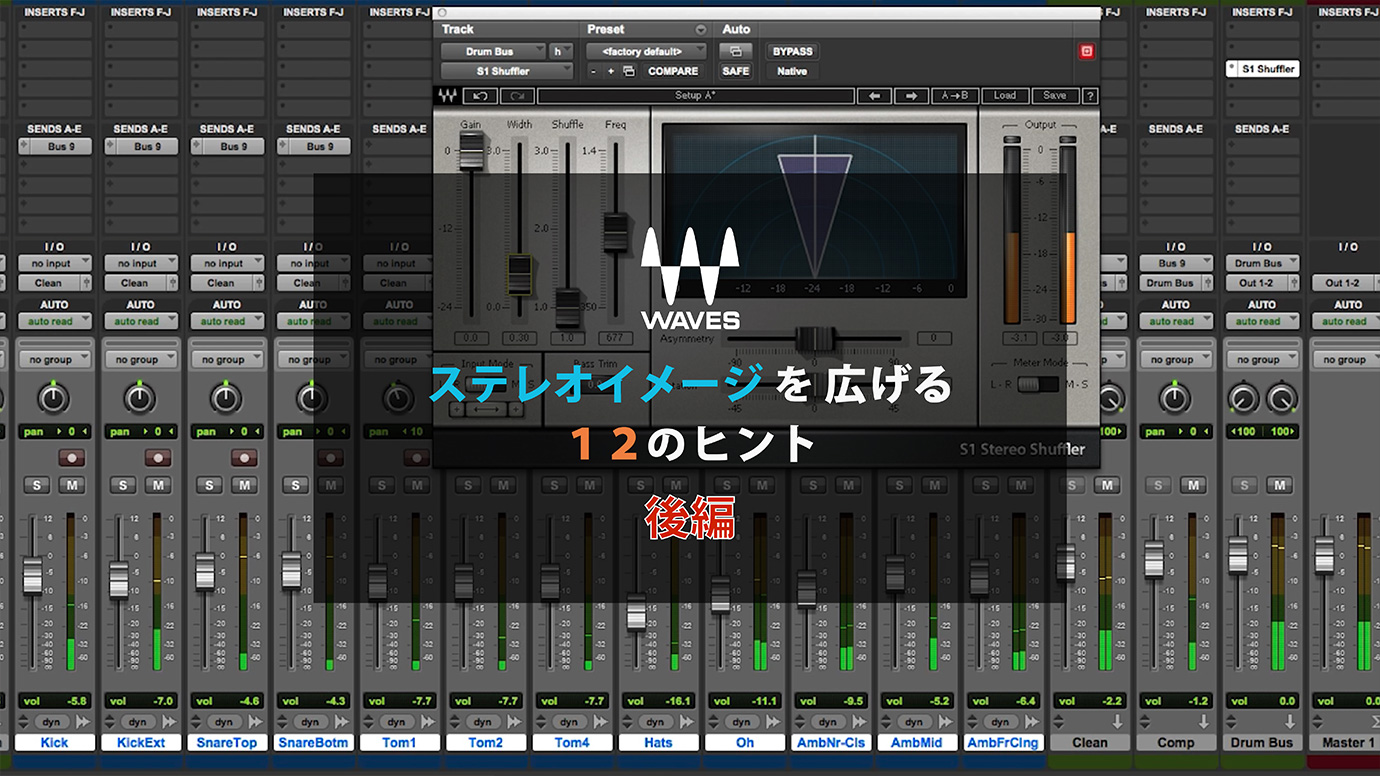Click the preset copy icon beside plus
This screenshot has height=776, width=1380.
click(629, 71)
